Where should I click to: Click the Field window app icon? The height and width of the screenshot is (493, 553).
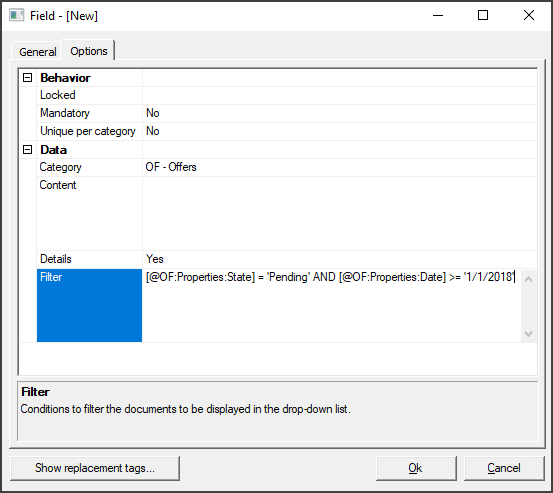coord(16,16)
